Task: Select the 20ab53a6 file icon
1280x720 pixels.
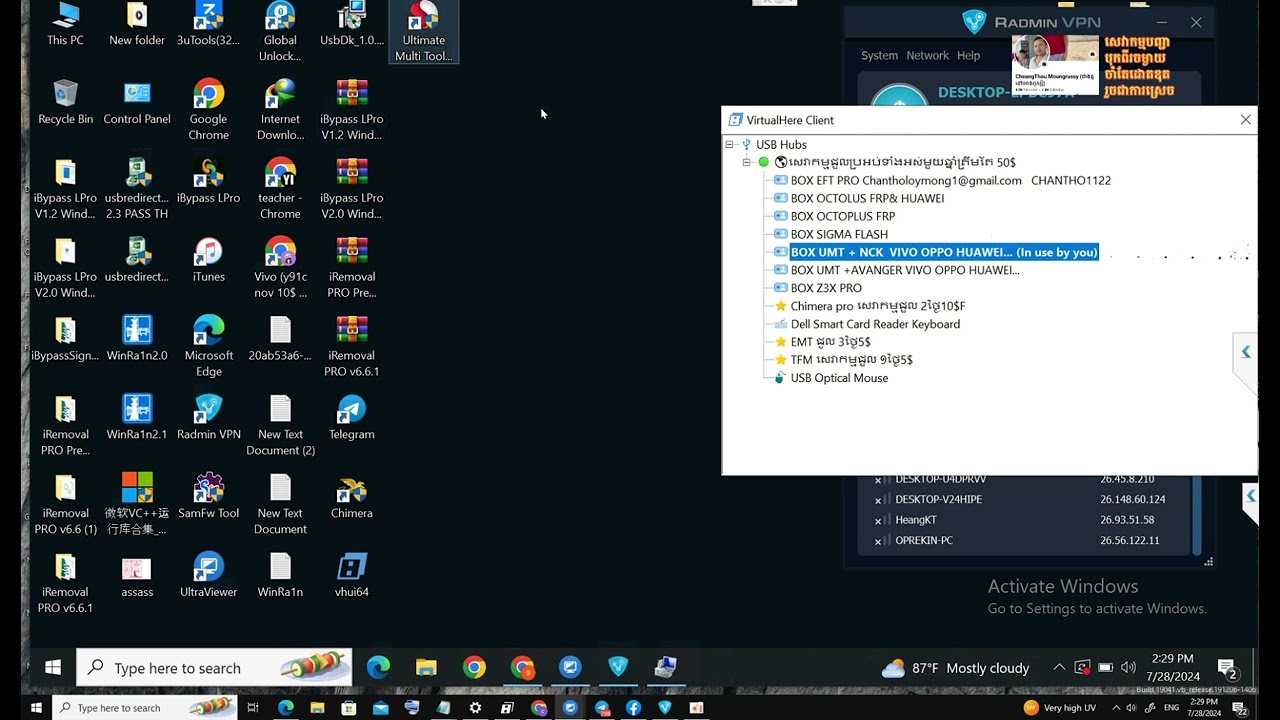Action: click(x=280, y=339)
